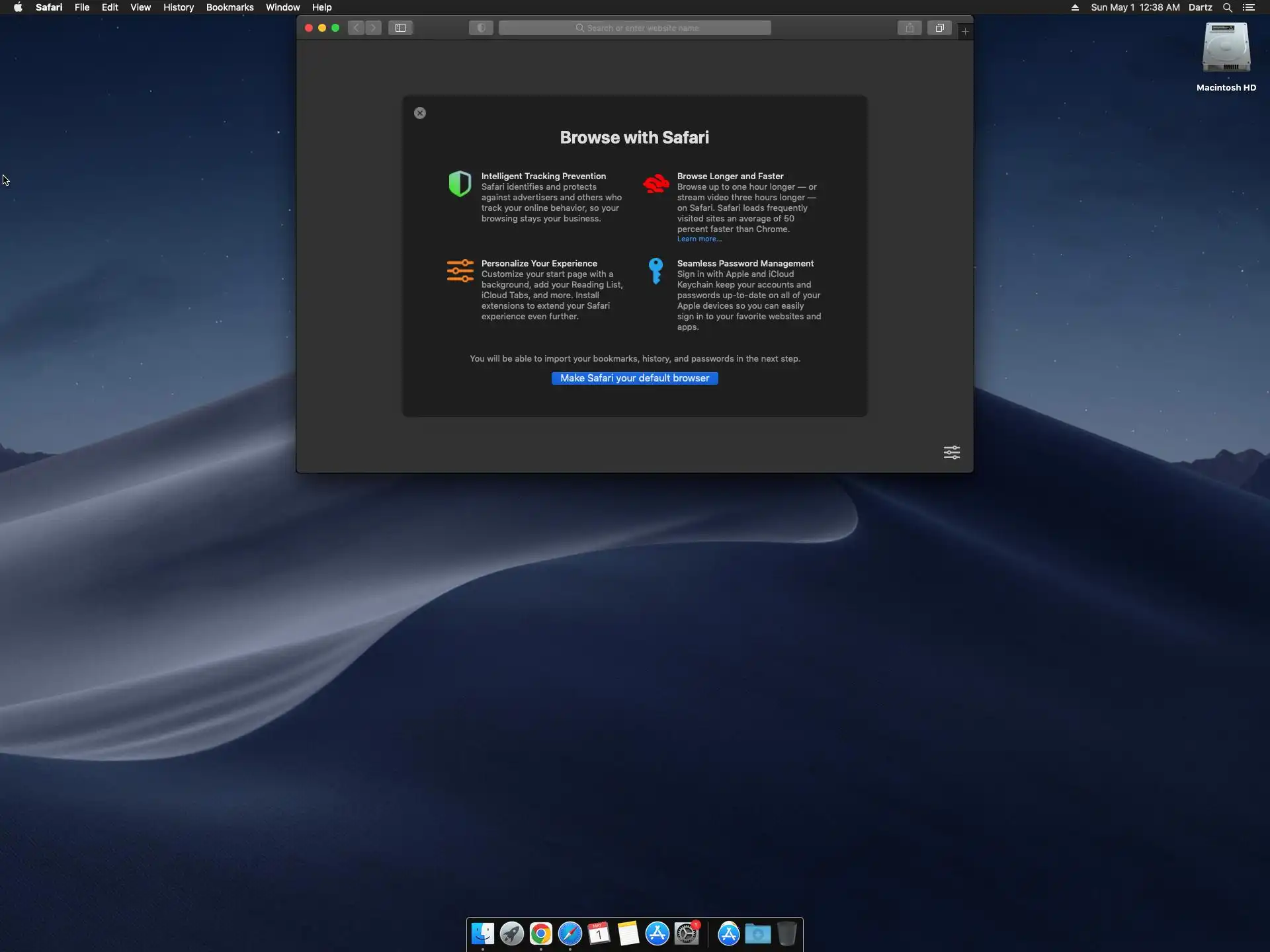Open System Preferences from the Dock
Screen dimensions: 1270x952
point(687,933)
